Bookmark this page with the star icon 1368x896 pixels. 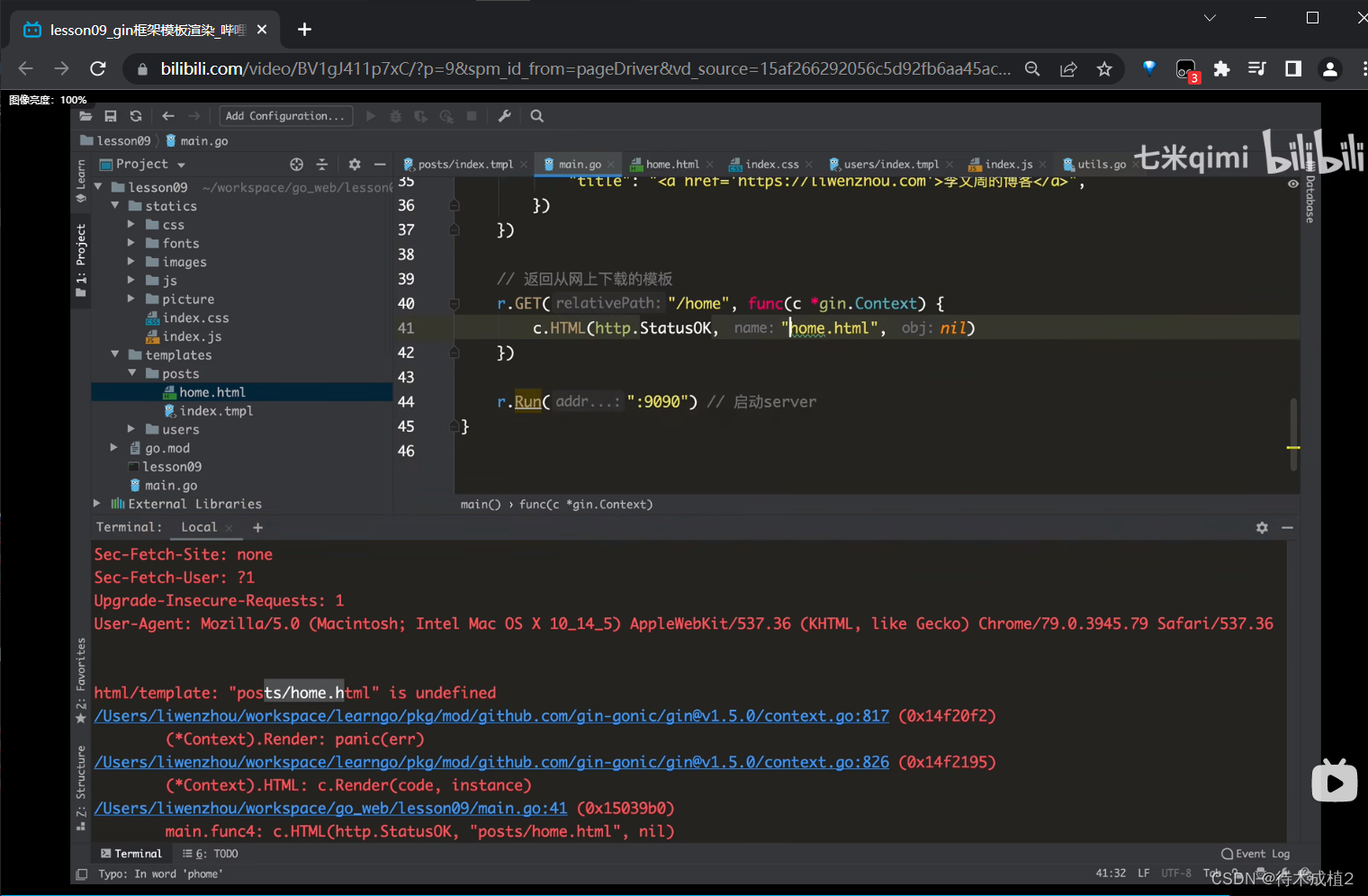pyautogui.click(x=1104, y=69)
